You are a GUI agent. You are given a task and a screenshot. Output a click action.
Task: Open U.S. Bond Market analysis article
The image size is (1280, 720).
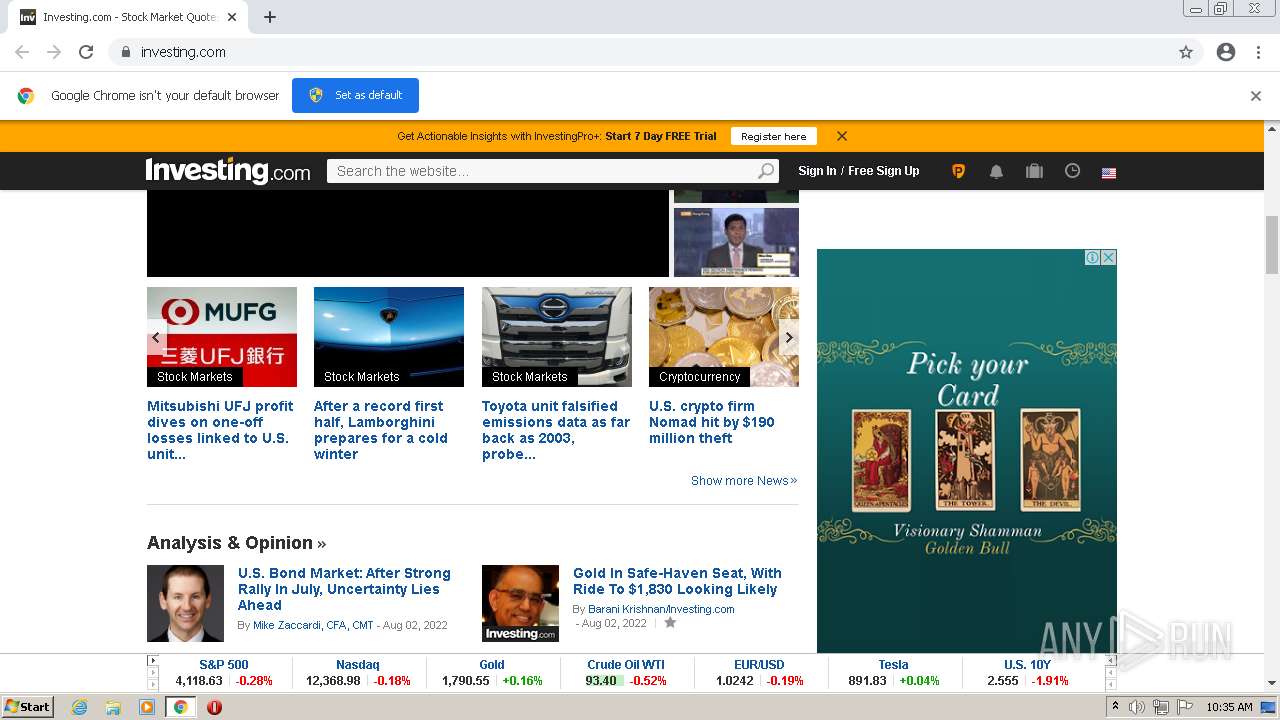coord(344,589)
